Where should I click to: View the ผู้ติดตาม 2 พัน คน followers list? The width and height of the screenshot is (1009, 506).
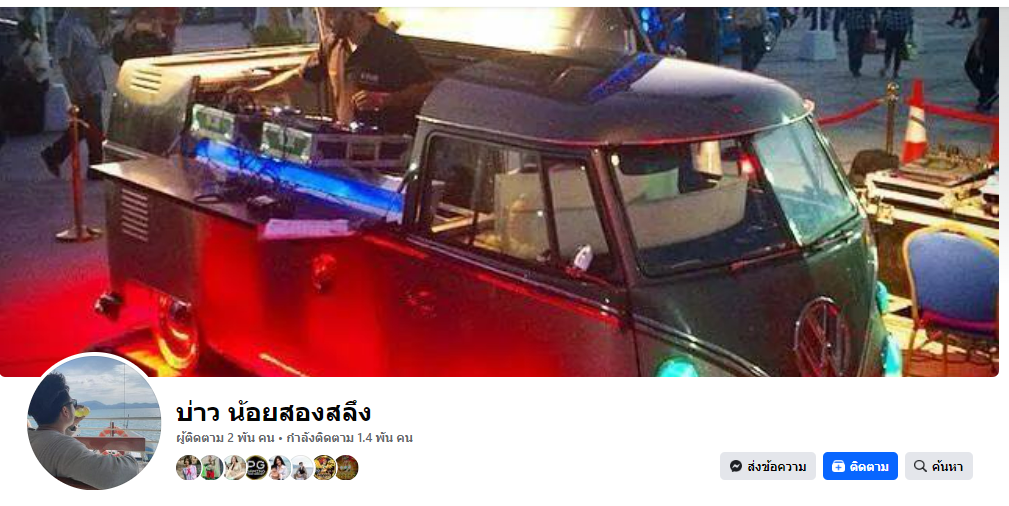point(225,438)
